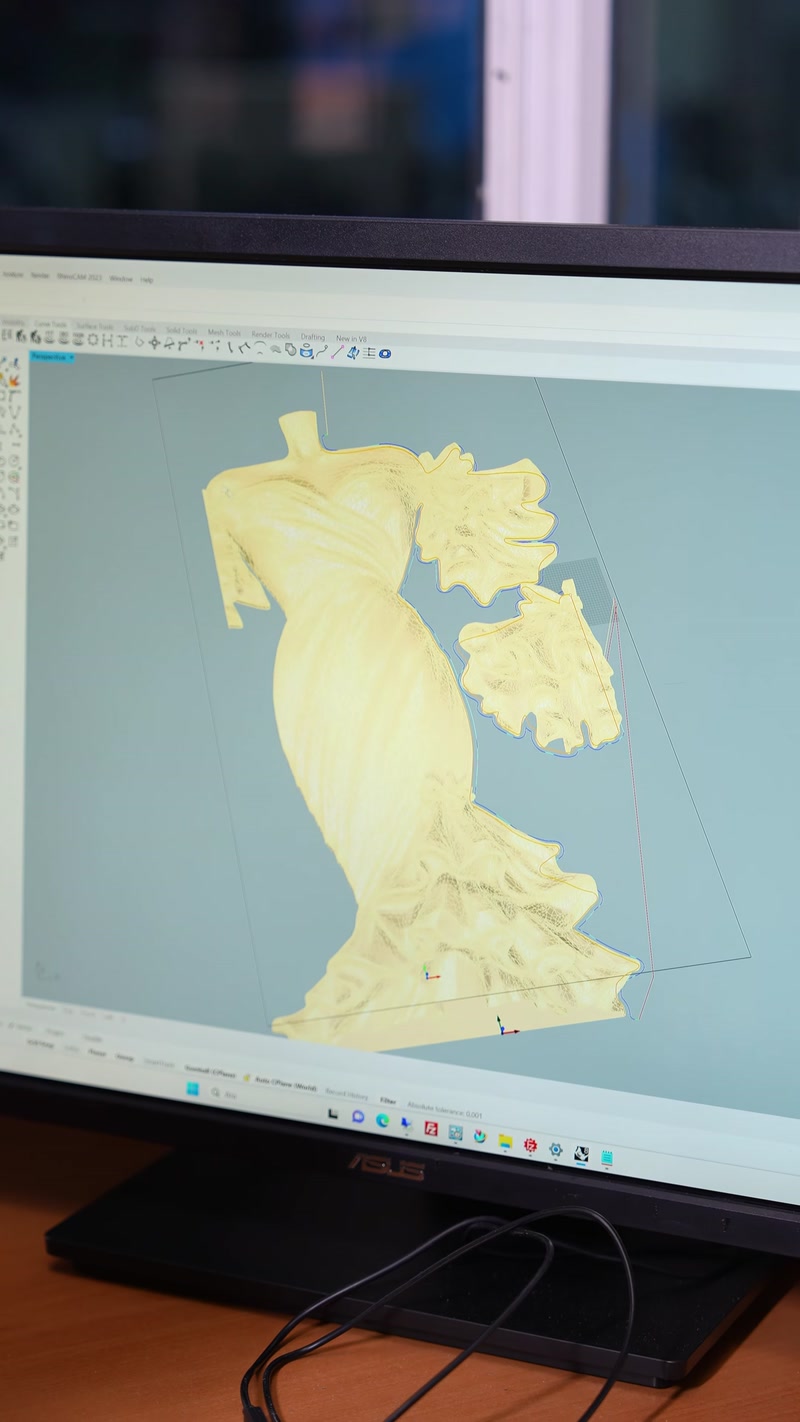
Task: Toggle Record History in status bar
Action: (347, 1094)
